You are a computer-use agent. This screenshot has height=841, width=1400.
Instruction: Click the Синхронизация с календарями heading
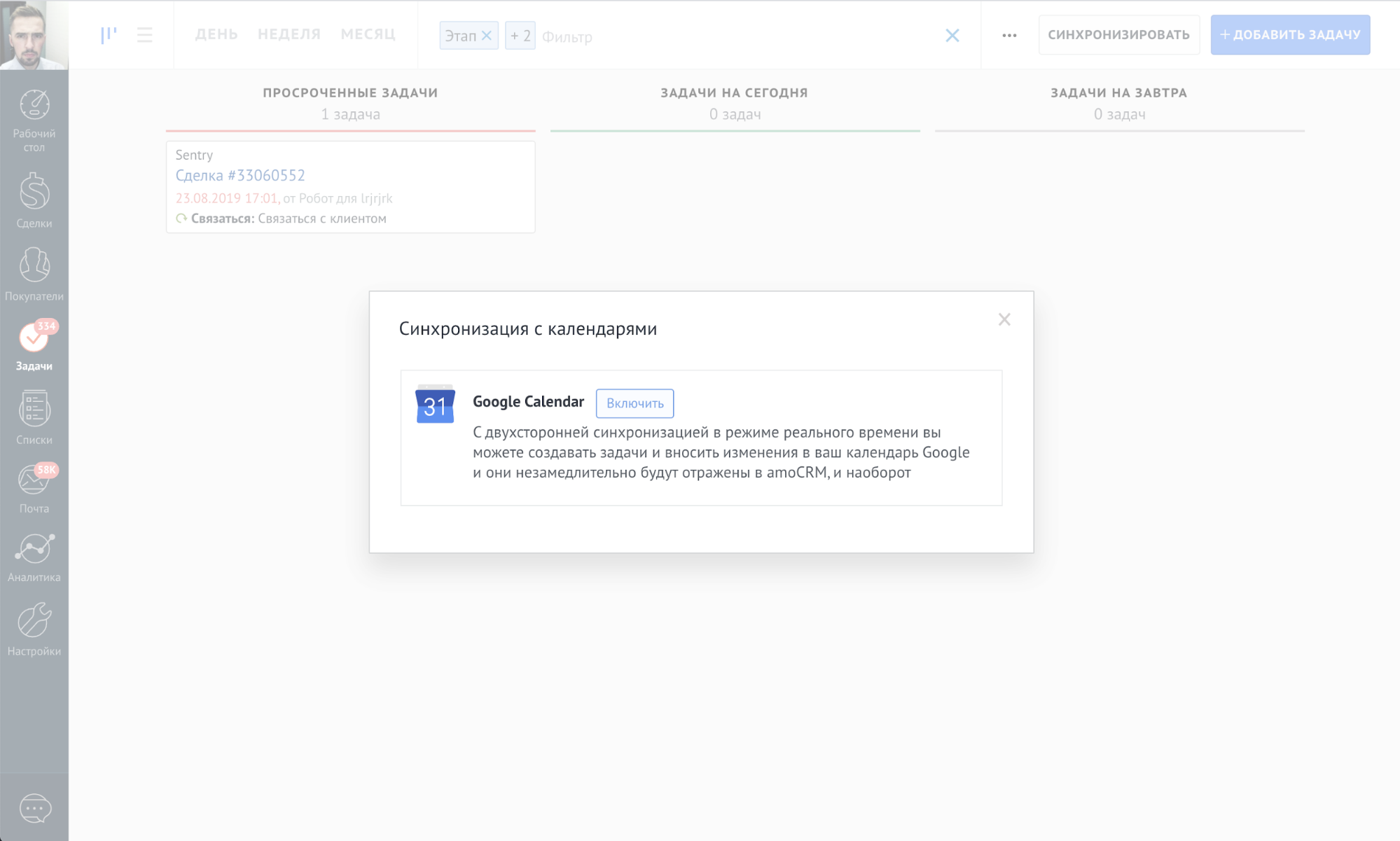click(528, 328)
